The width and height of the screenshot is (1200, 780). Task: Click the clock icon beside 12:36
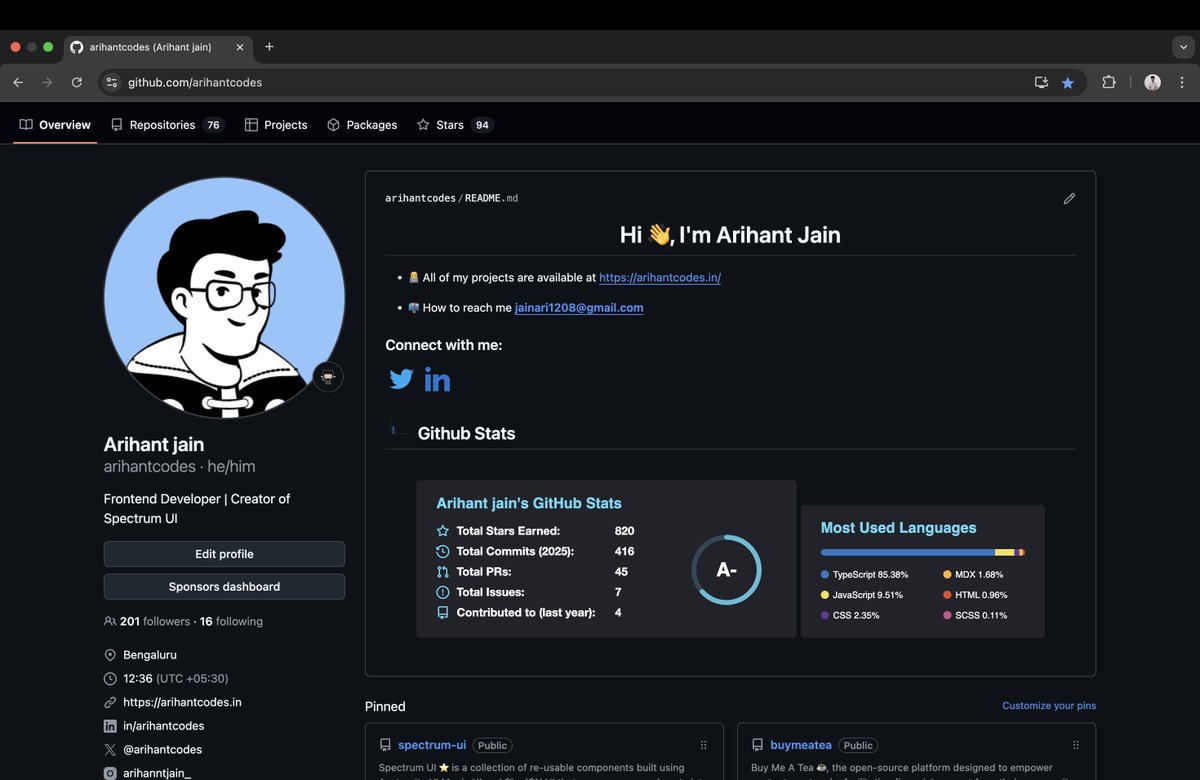tap(110, 679)
